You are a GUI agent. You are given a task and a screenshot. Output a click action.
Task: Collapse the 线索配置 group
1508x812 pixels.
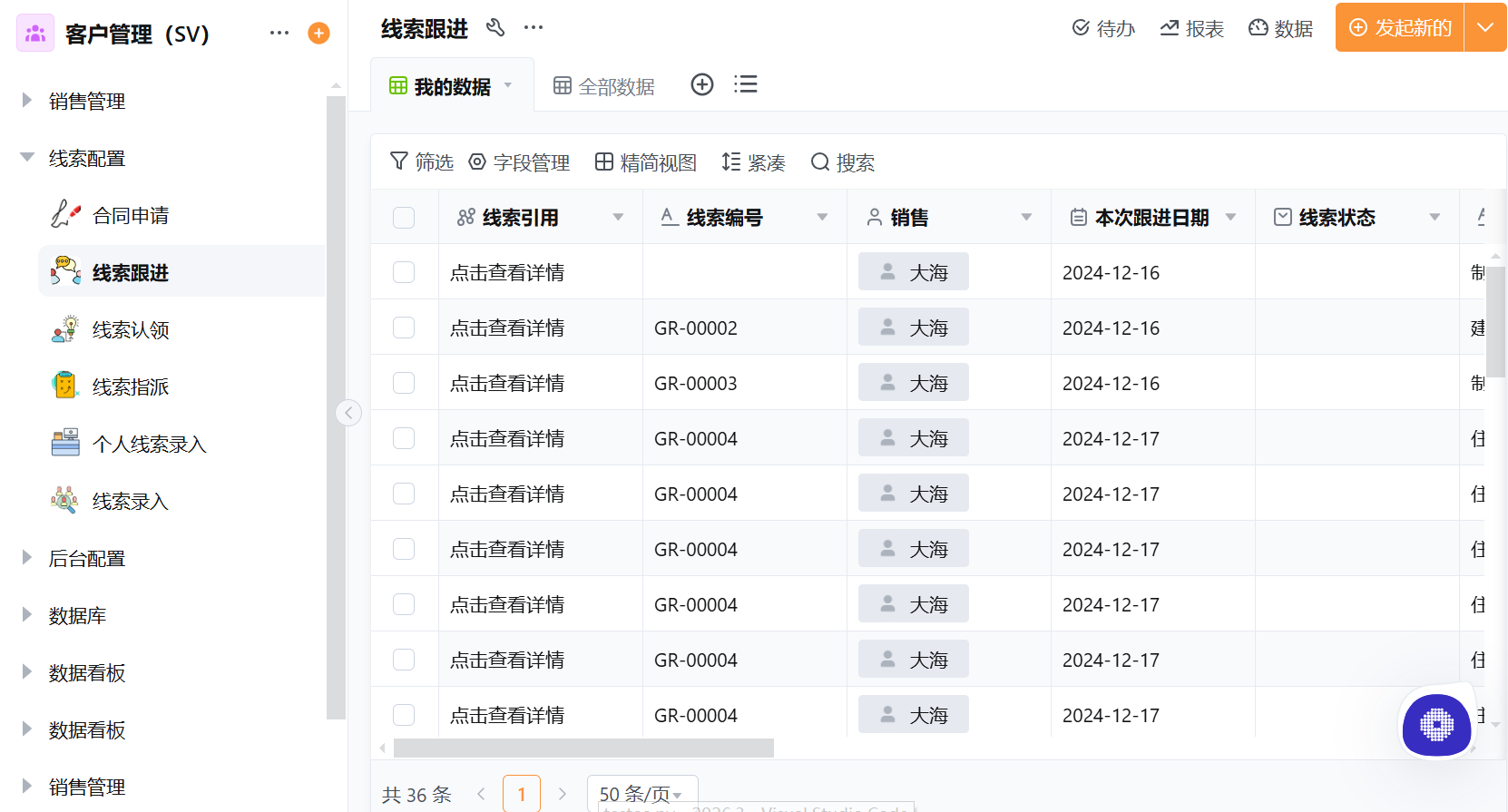[x=27, y=157]
